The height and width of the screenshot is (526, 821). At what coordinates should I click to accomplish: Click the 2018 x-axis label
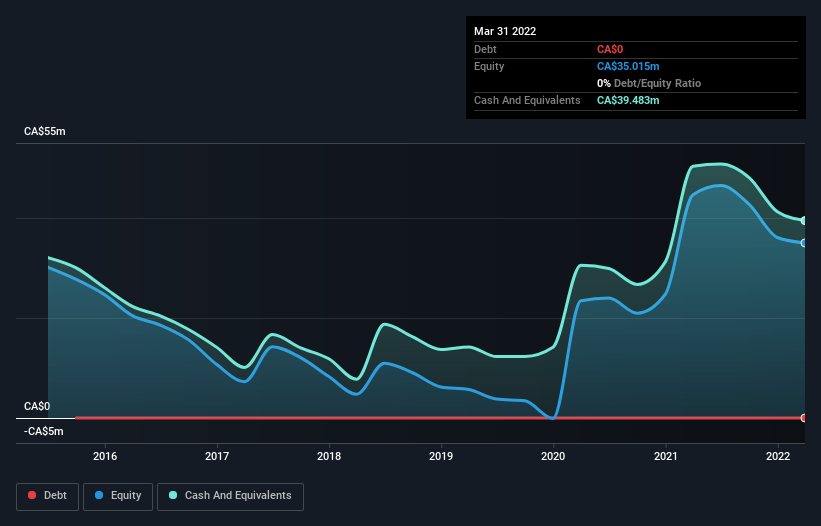point(329,456)
